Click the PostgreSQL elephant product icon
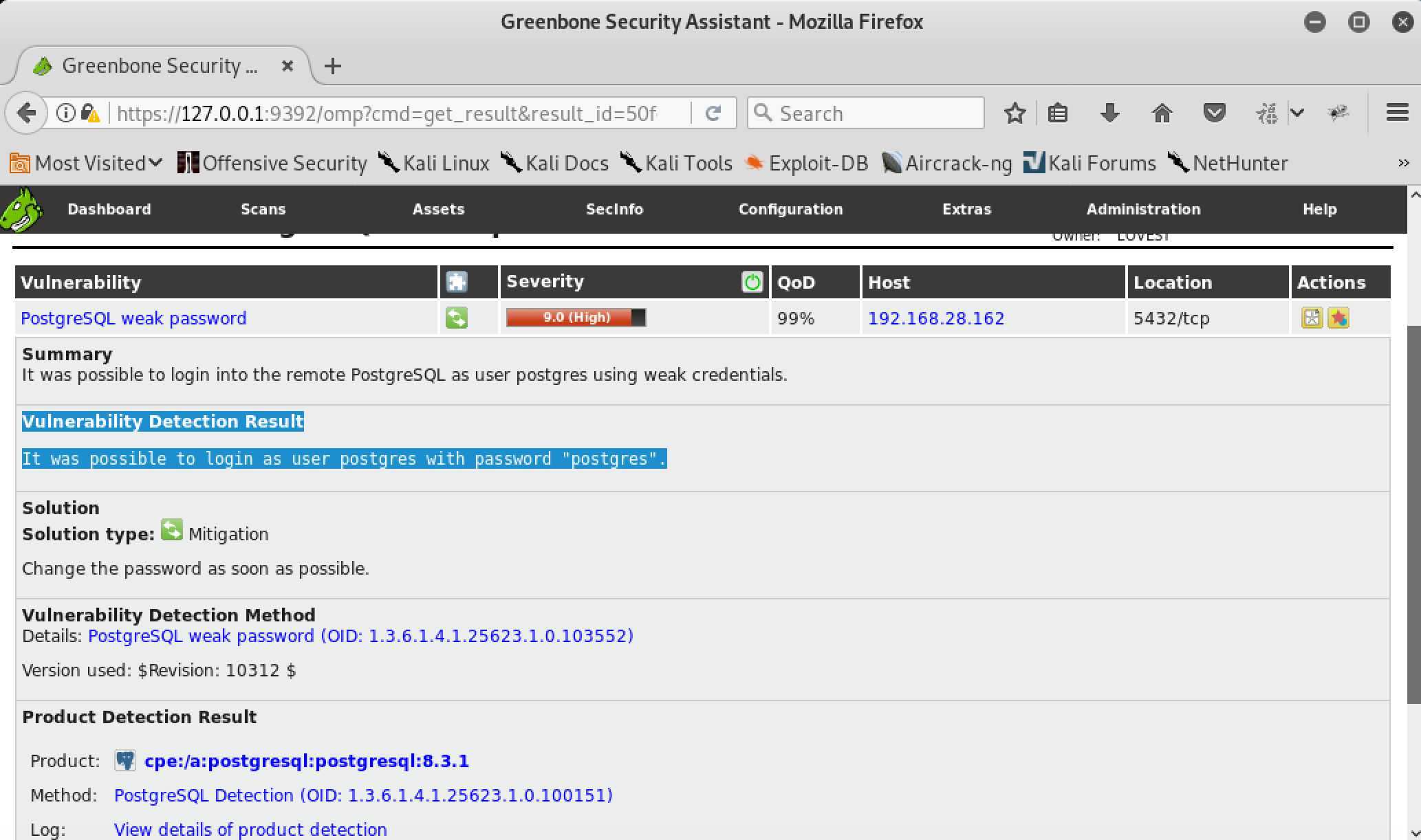The width and height of the screenshot is (1421, 840). [x=125, y=760]
